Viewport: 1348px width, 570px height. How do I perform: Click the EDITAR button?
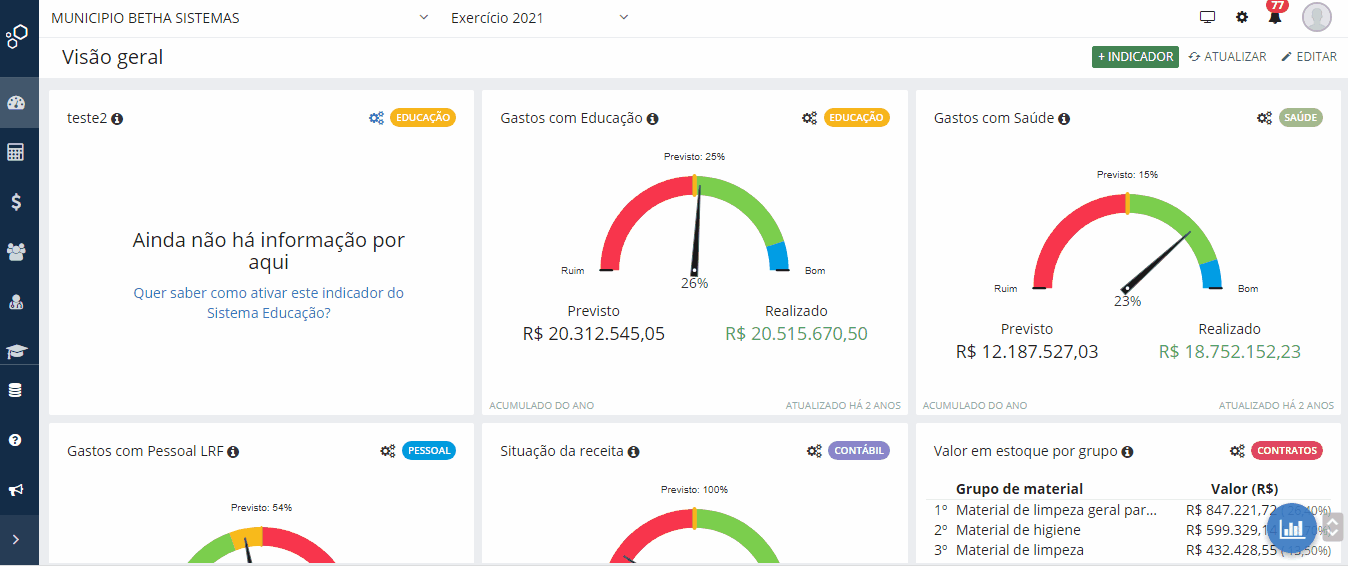point(1308,57)
